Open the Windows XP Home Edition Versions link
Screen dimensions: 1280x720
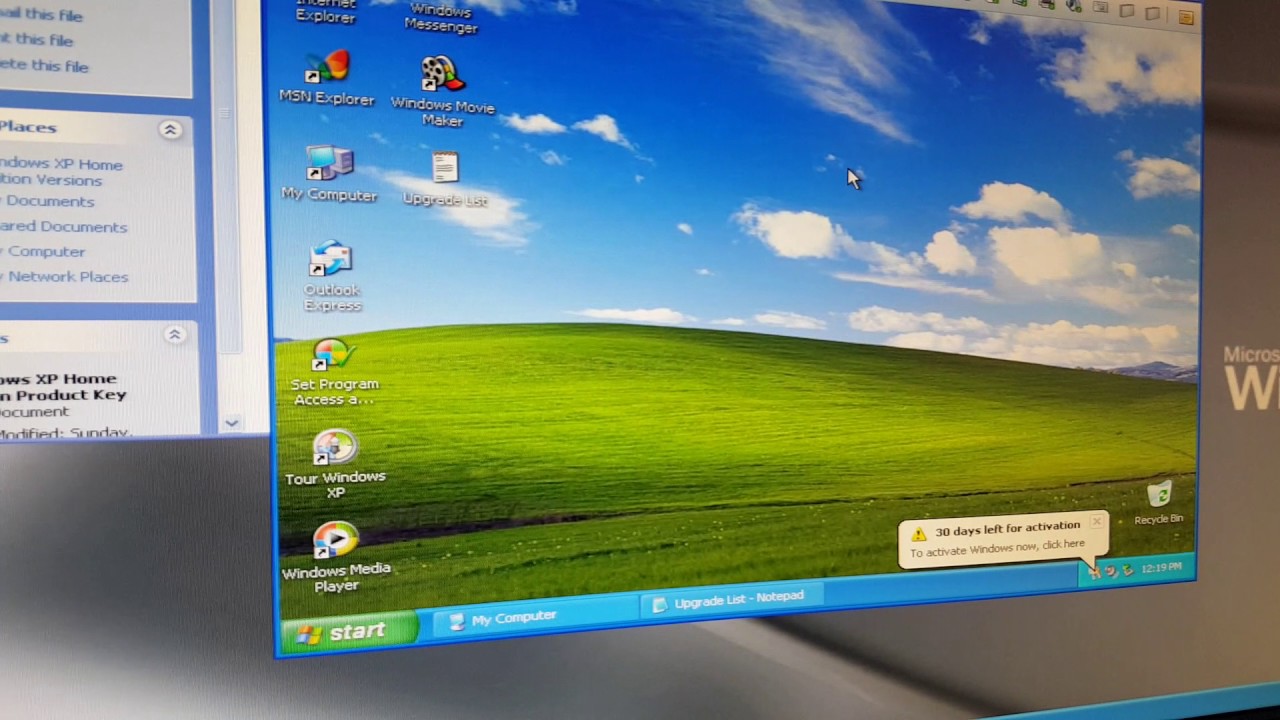click(61, 172)
